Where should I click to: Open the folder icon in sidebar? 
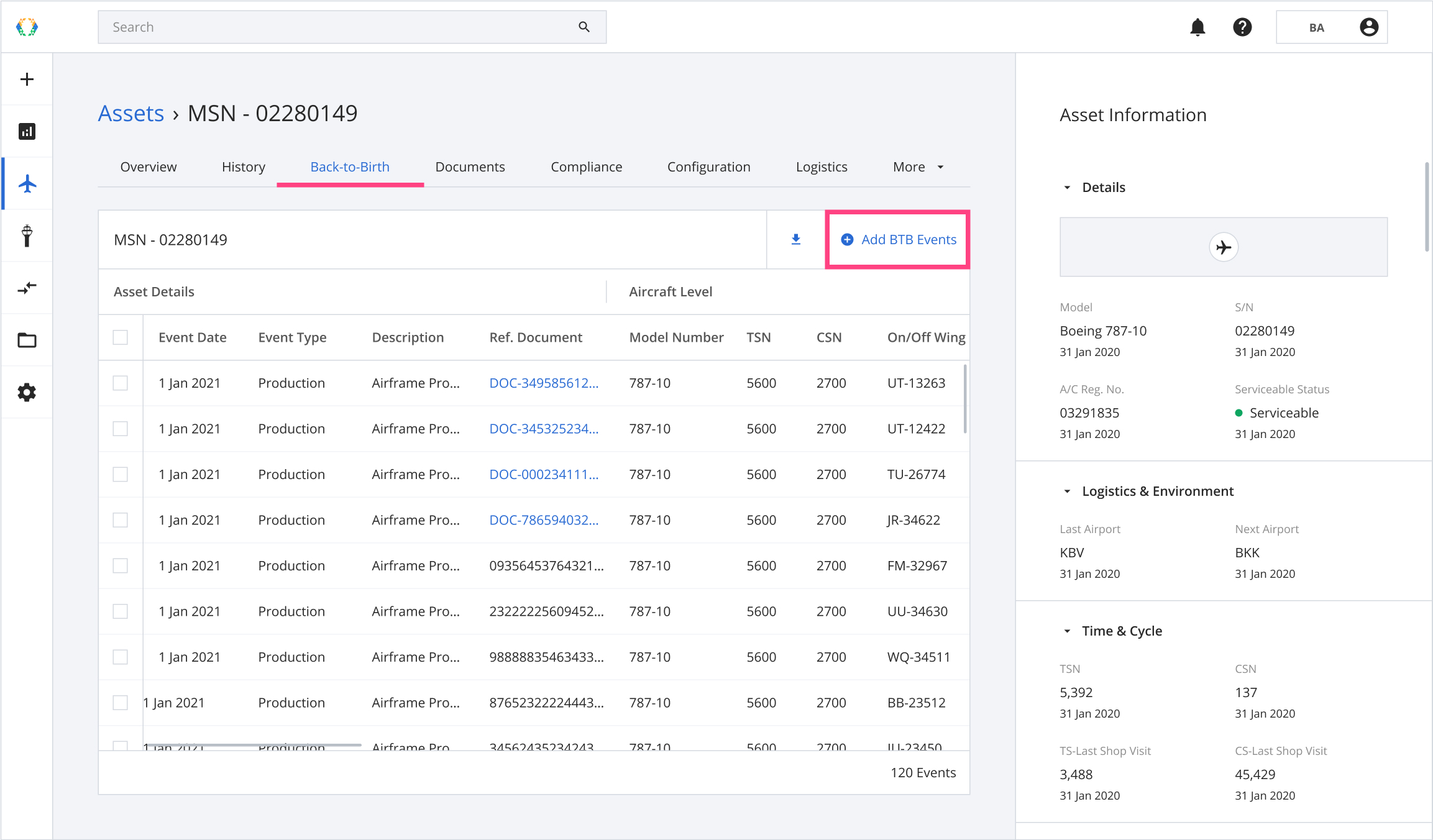click(x=27, y=340)
